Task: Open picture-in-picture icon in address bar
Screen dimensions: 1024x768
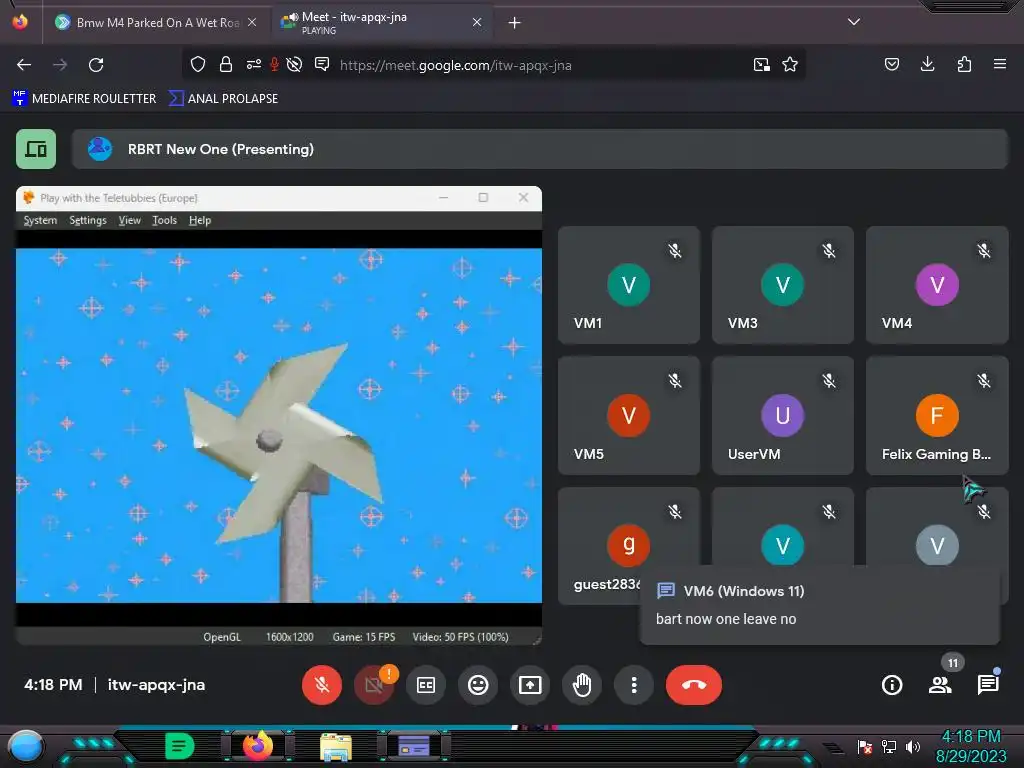Action: (x=761, y=64)
